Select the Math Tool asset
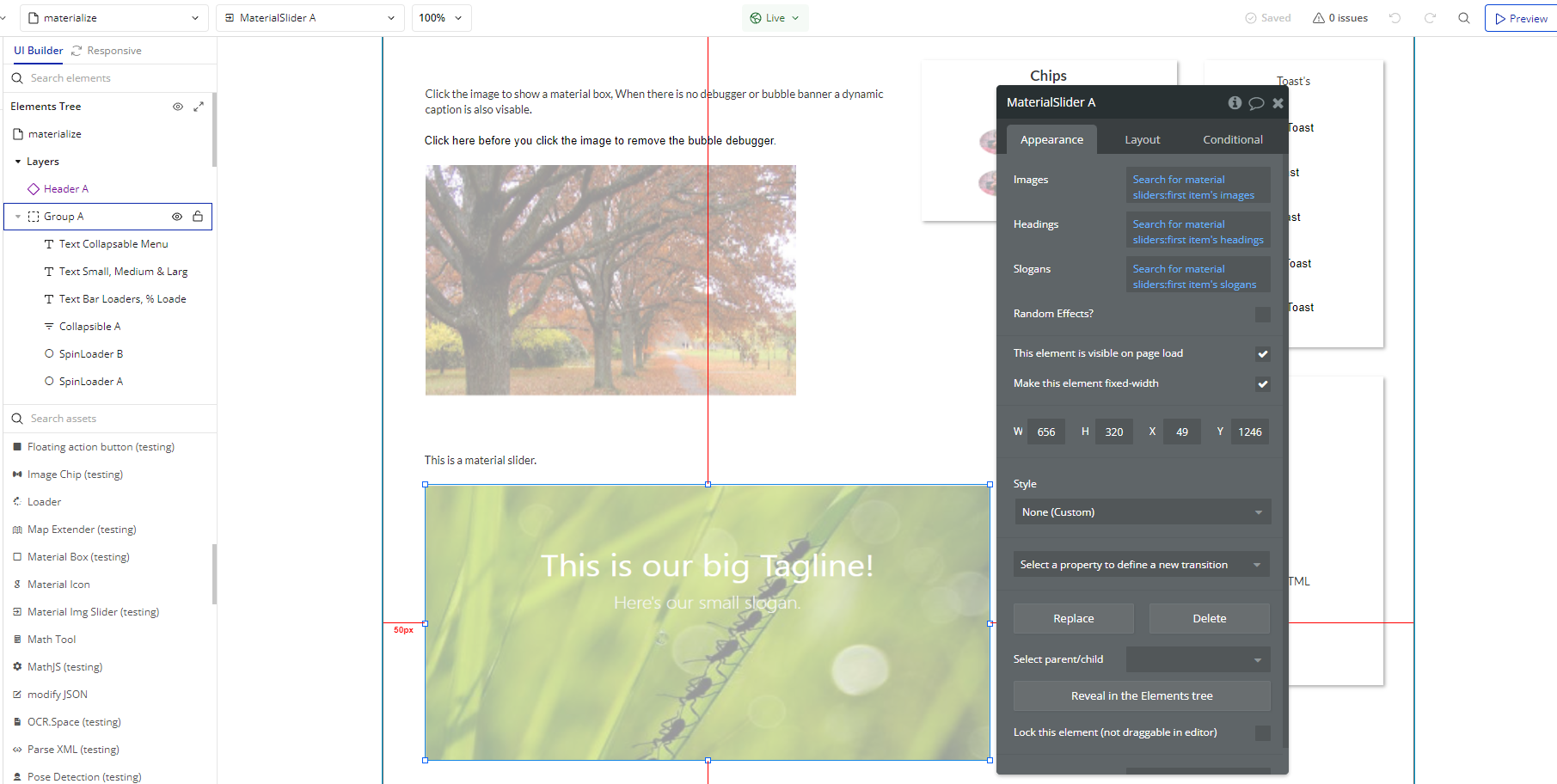Viewport: 1557px width, 784px height. click(52, 639)
